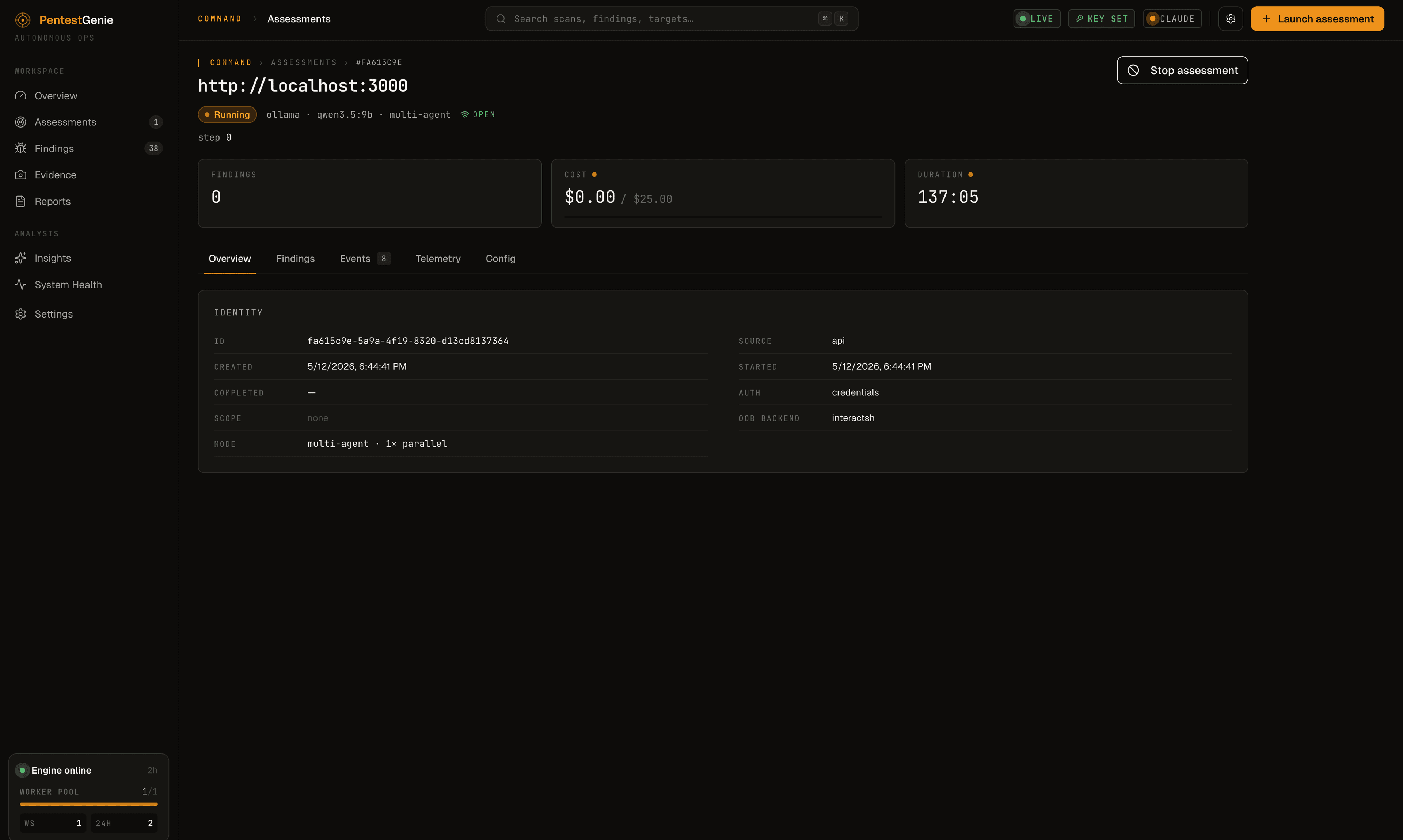Screen dimensions: 1403x840
Task: Click COMMAND breadcrumb in the top bar
Action: 220,19
